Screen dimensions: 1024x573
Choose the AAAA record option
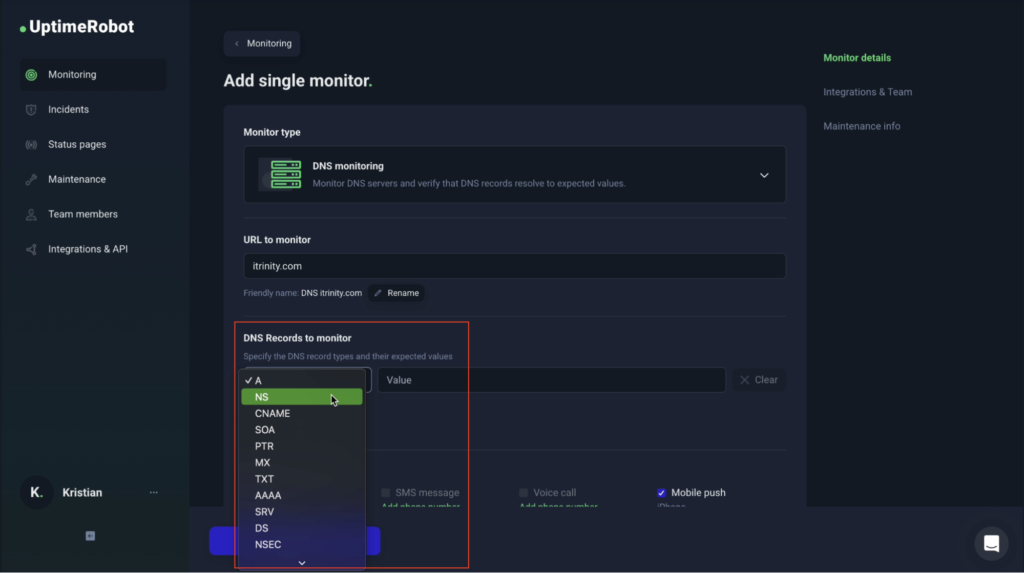pos(302,495)
